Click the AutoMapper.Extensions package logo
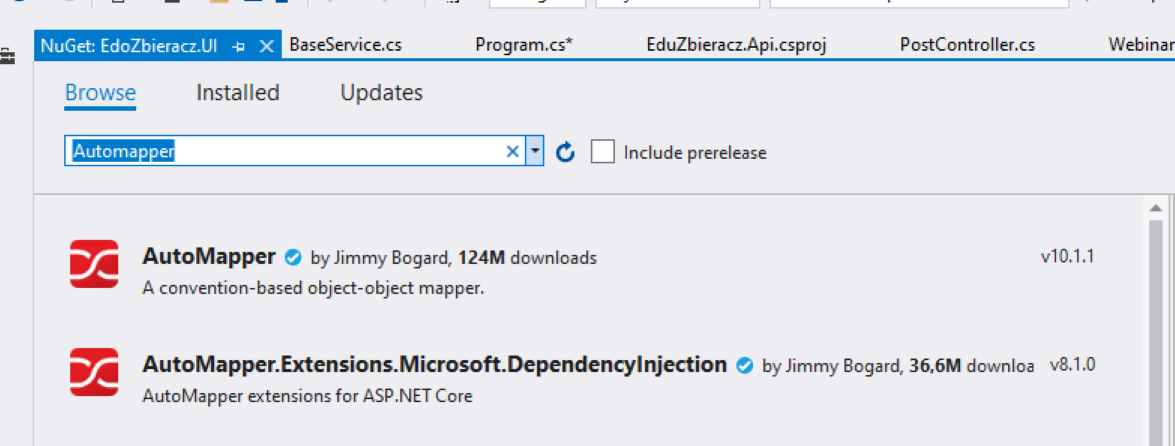 (94, 372)
